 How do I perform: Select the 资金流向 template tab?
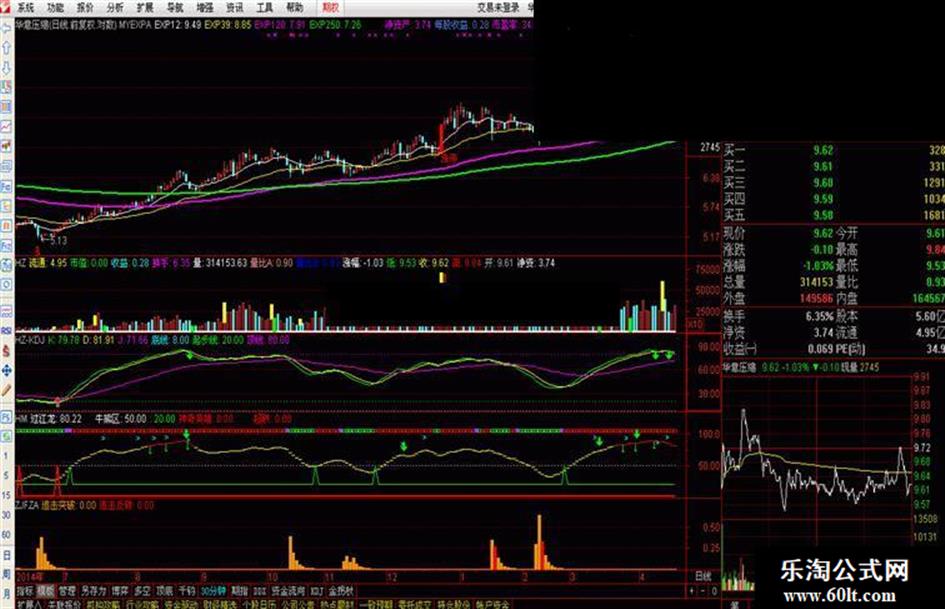(x=288, y=590)
